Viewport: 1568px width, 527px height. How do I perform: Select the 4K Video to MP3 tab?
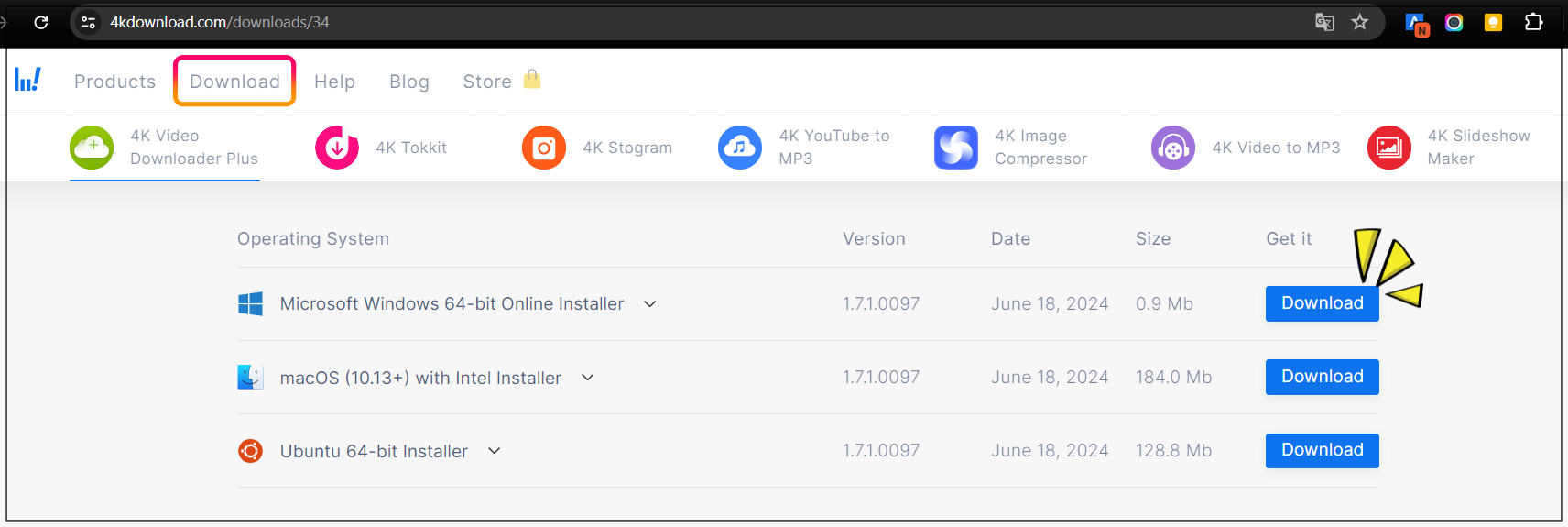(x=1246, y=148)
